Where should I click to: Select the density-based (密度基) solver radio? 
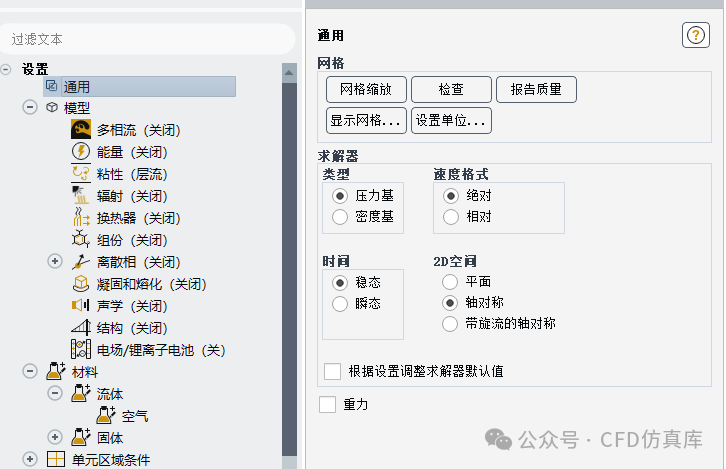(x=340, y=216)
